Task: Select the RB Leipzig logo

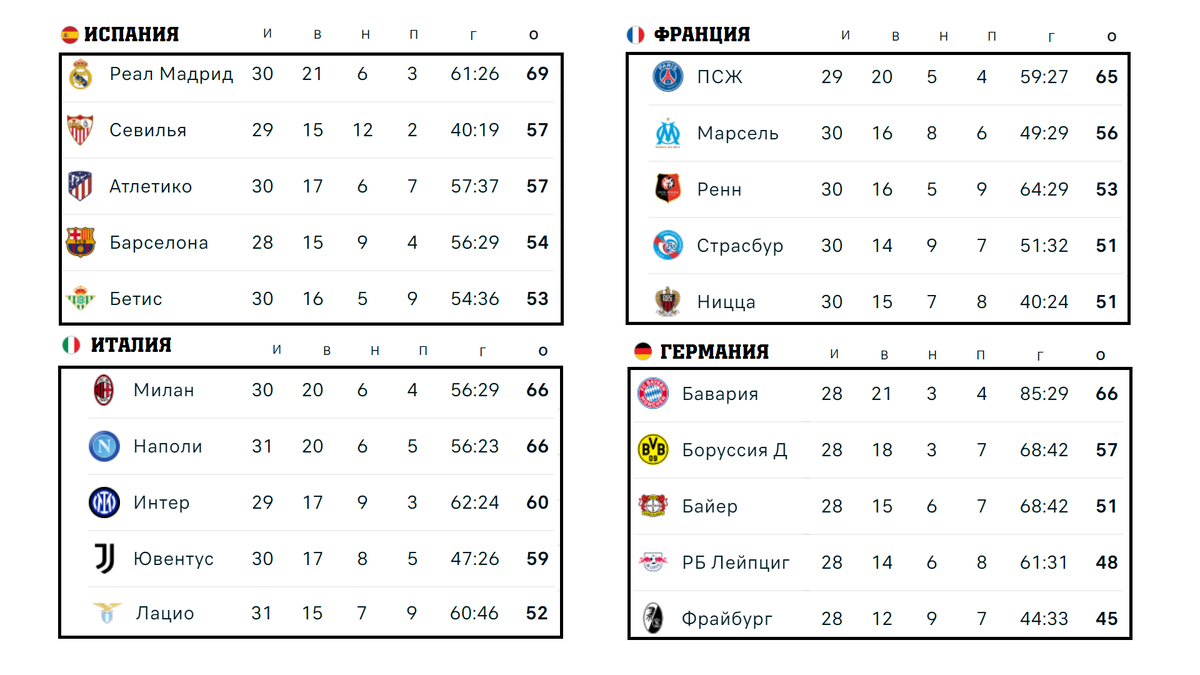Action: [652, 562]
